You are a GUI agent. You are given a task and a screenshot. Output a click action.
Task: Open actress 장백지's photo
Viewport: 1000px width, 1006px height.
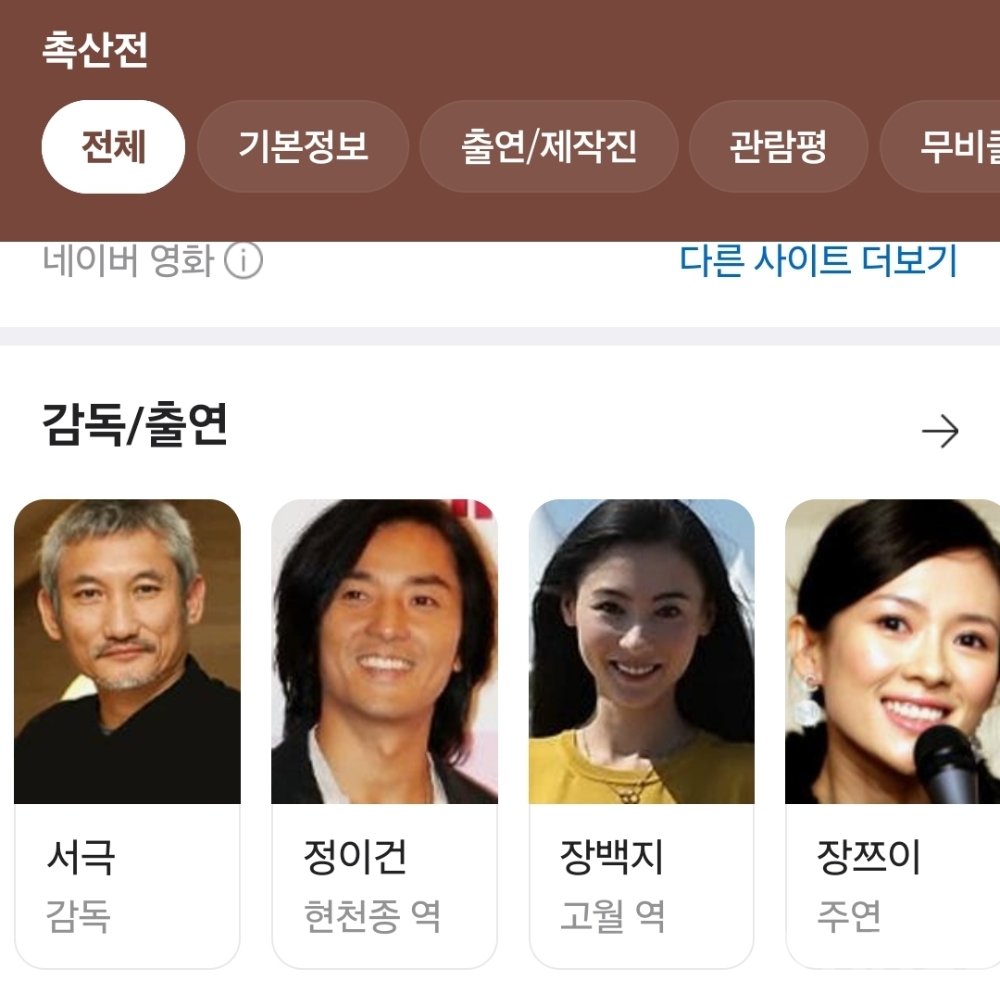(x=641, y=651)
